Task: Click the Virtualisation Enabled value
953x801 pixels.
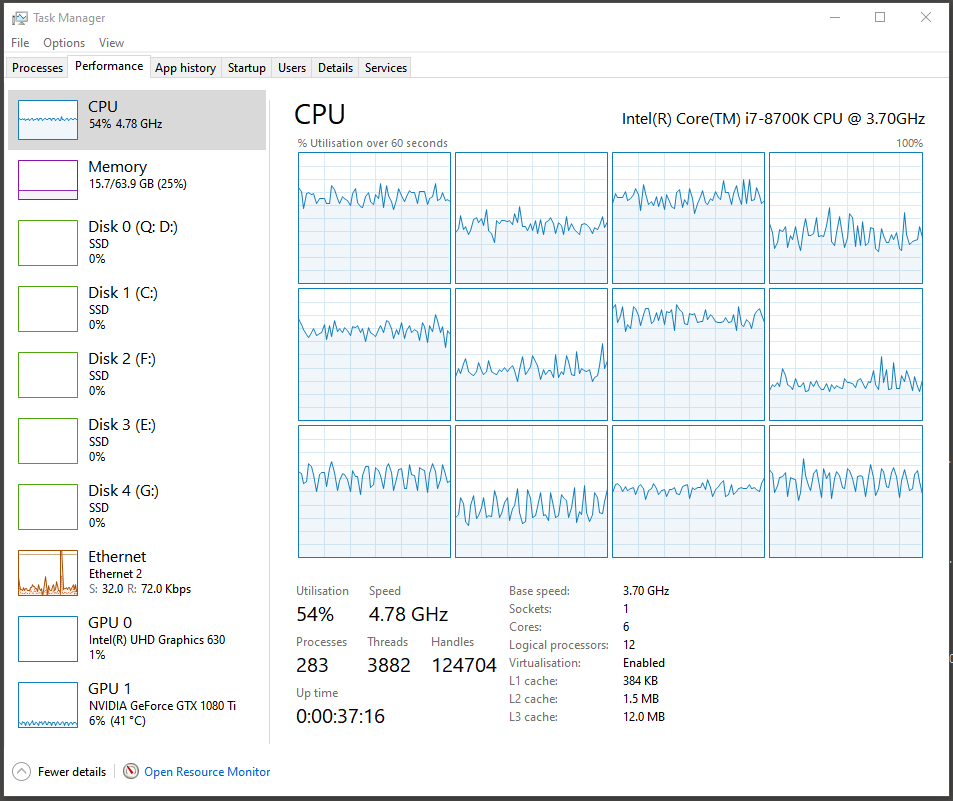Action: (644, 663)
